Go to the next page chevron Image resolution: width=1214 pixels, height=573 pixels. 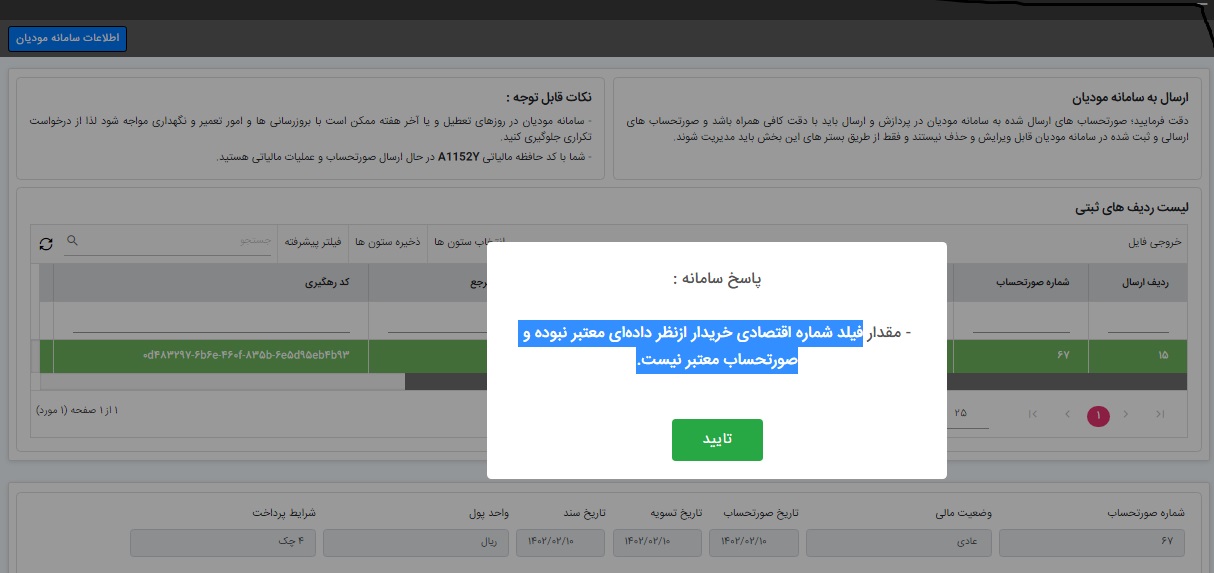coord(1126,414)
